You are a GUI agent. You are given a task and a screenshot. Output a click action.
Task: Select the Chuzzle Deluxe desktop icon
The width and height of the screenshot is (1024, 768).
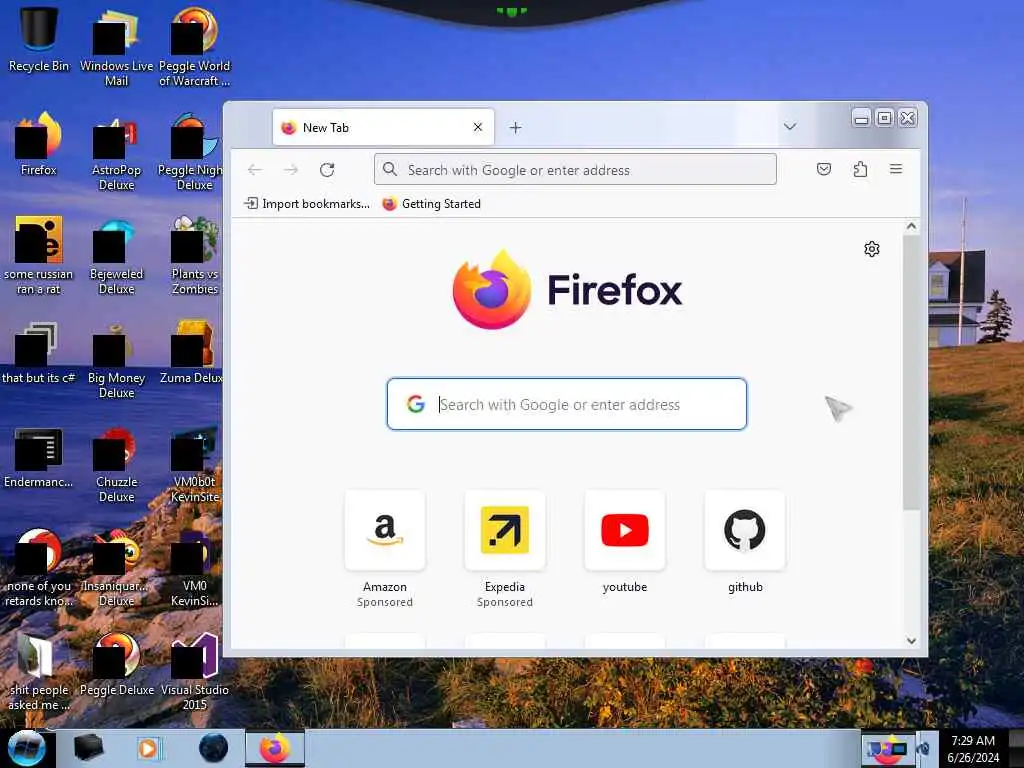pyautogui.click(x=116, y=464)
